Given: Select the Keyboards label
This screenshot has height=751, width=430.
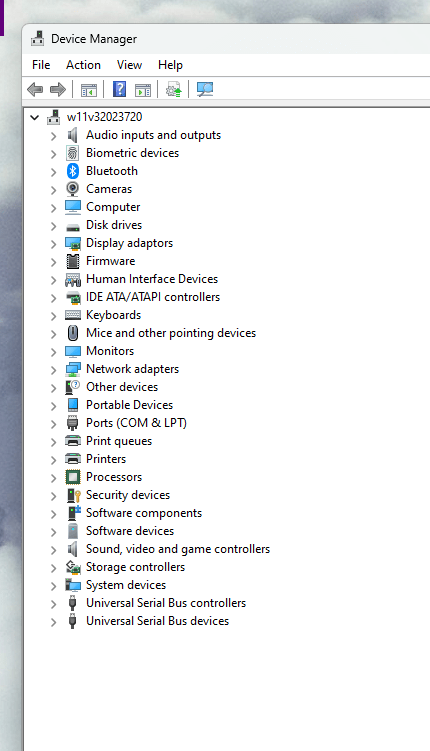Looking at the screenshot, I should [x=113, y=315].
